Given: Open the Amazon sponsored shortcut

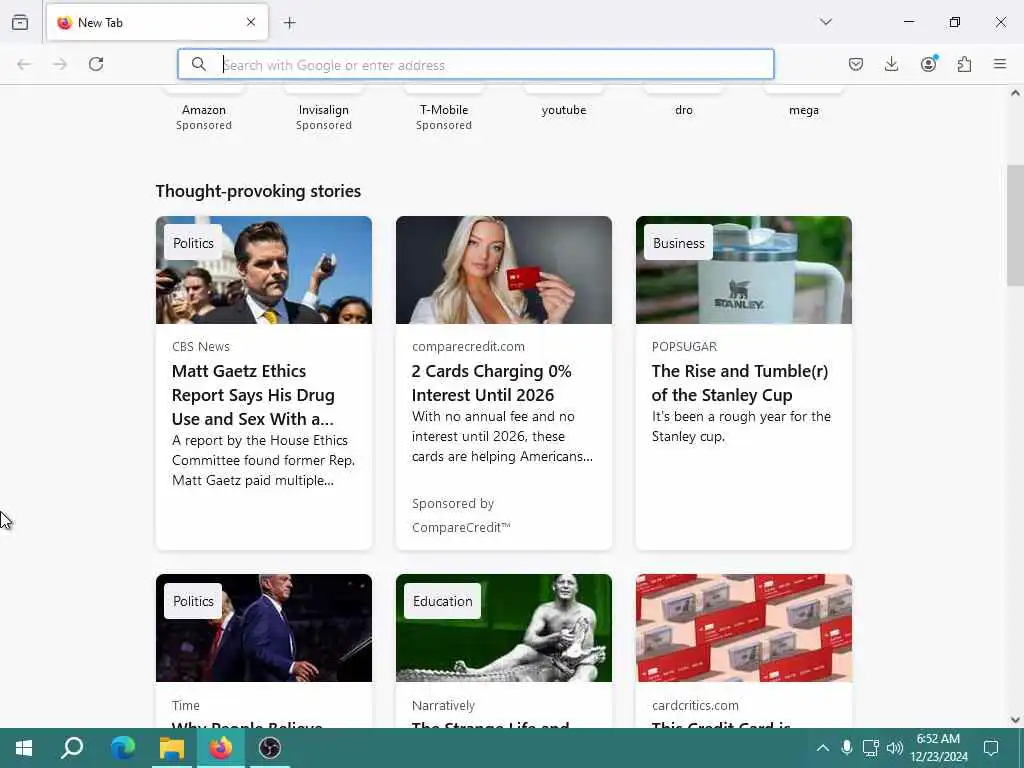Looking at the screenshot, I should click(x=204, y=112).
